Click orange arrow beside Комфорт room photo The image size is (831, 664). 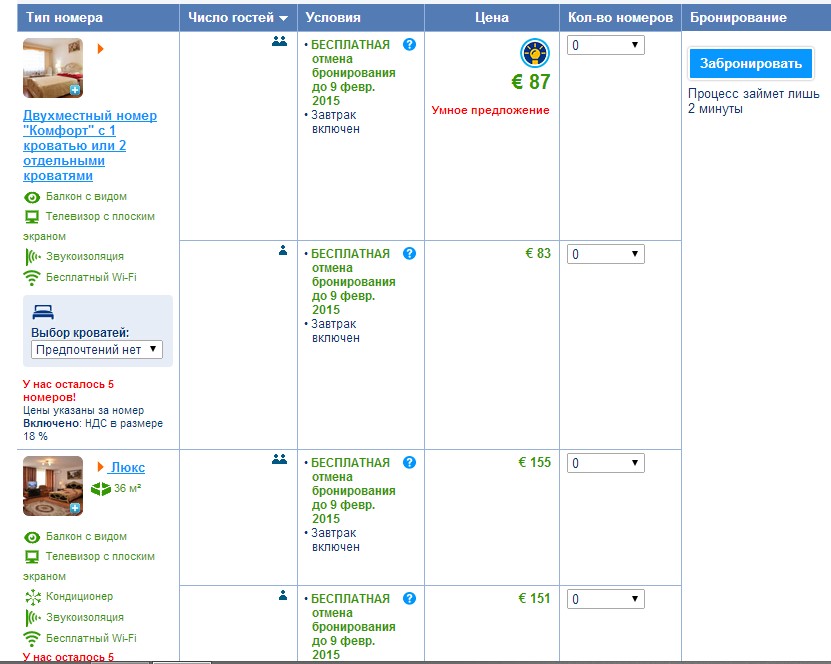coord(101,48)
